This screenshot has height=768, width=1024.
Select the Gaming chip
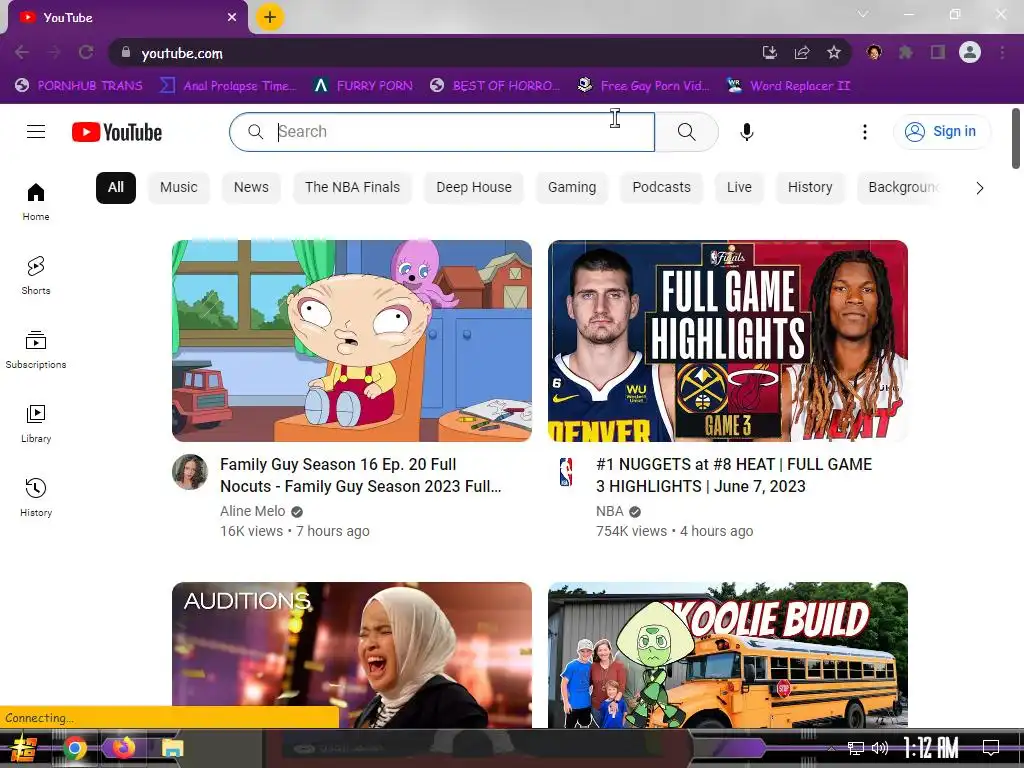coord(571,187)
